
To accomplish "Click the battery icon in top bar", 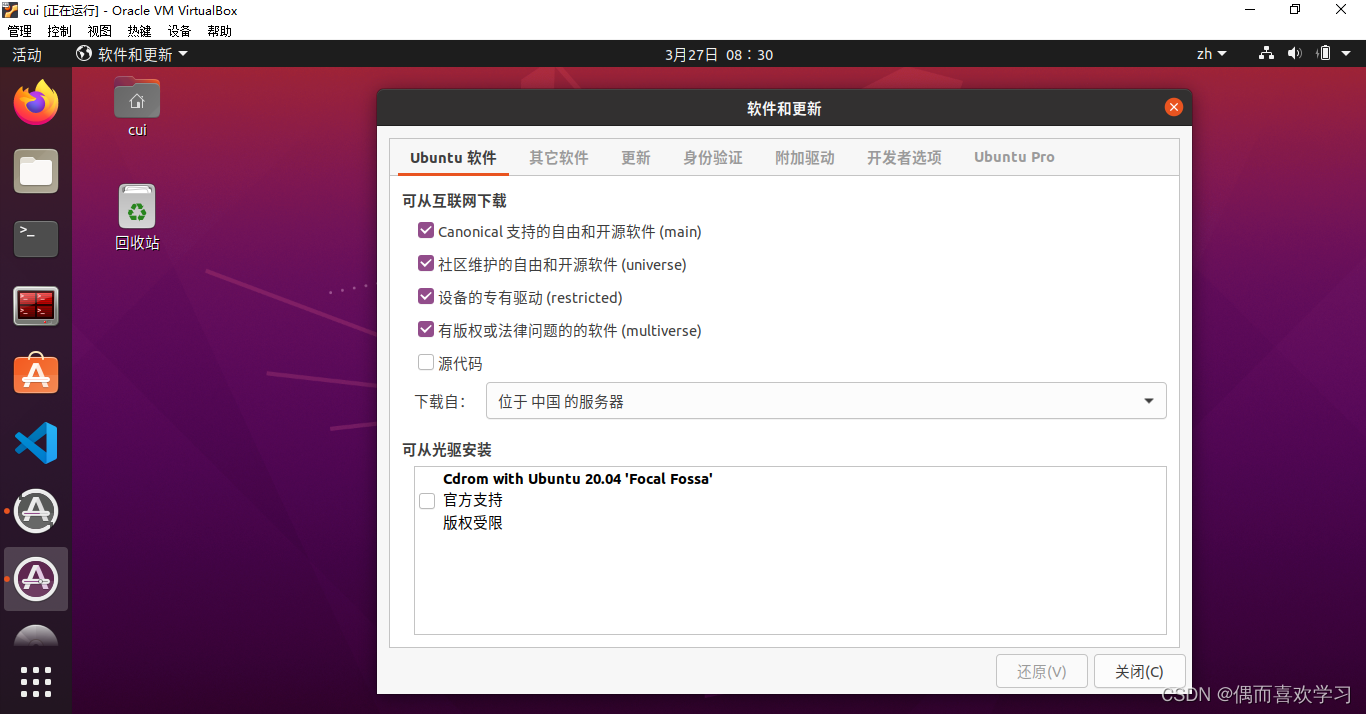I will click(1324, 54).
